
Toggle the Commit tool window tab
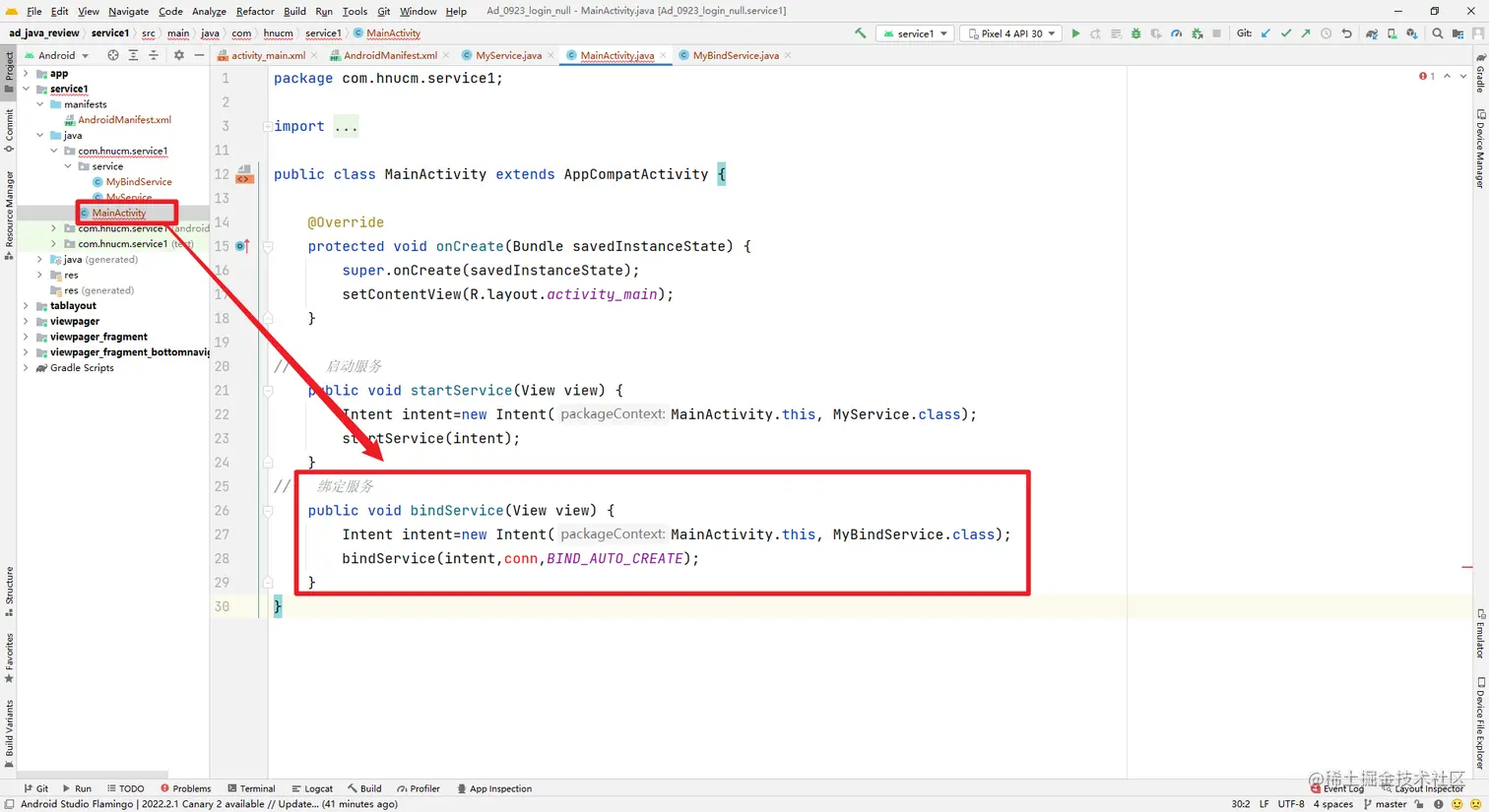9,129
